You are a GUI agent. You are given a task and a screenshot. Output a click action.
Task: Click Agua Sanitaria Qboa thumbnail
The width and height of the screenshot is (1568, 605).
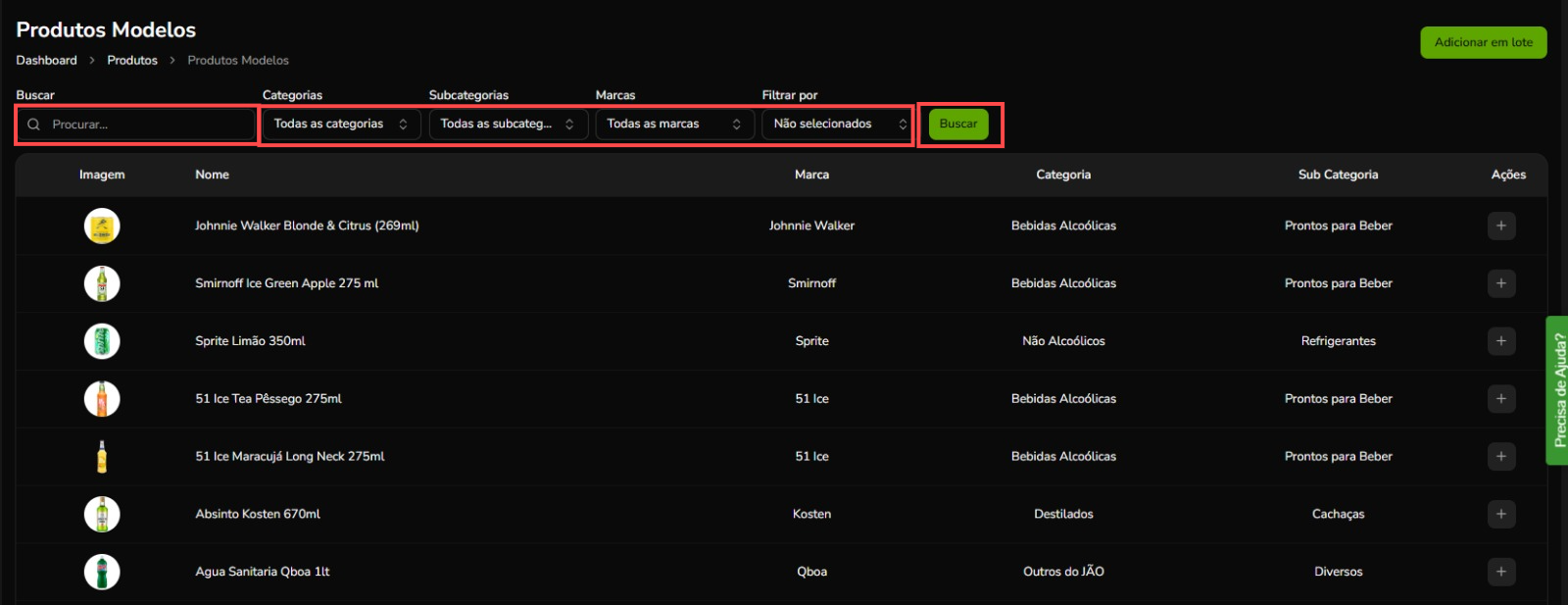coord(102,572)
